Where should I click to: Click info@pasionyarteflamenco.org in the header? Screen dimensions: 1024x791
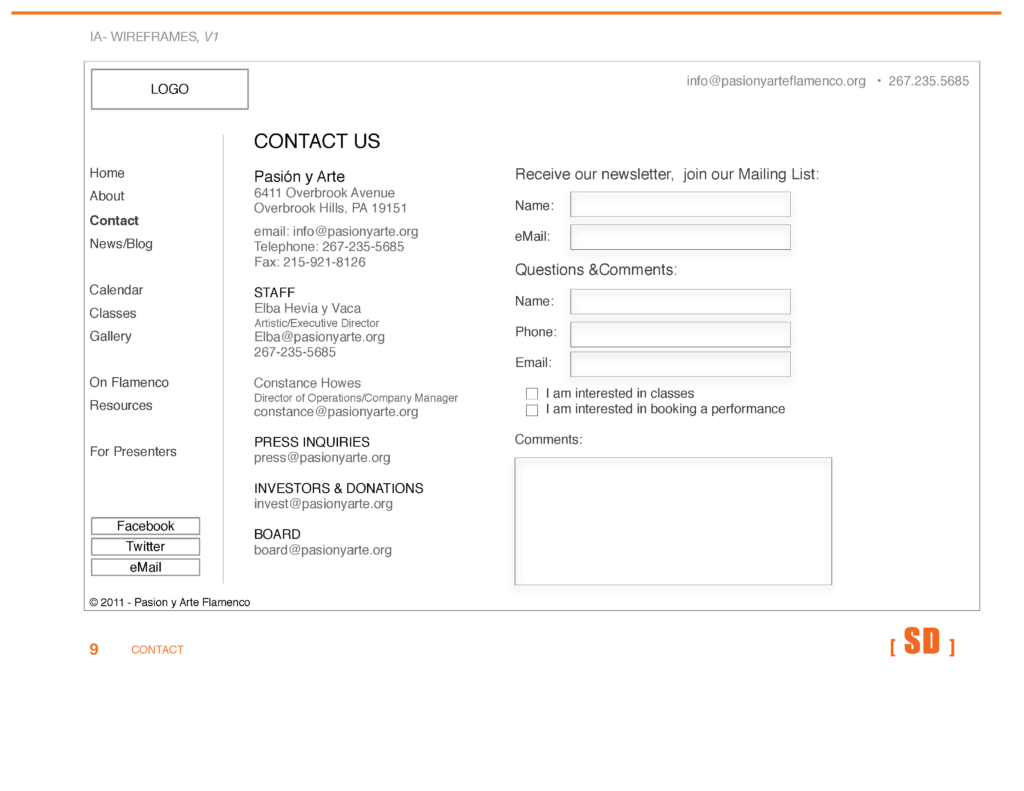click(x=776, y=81)
